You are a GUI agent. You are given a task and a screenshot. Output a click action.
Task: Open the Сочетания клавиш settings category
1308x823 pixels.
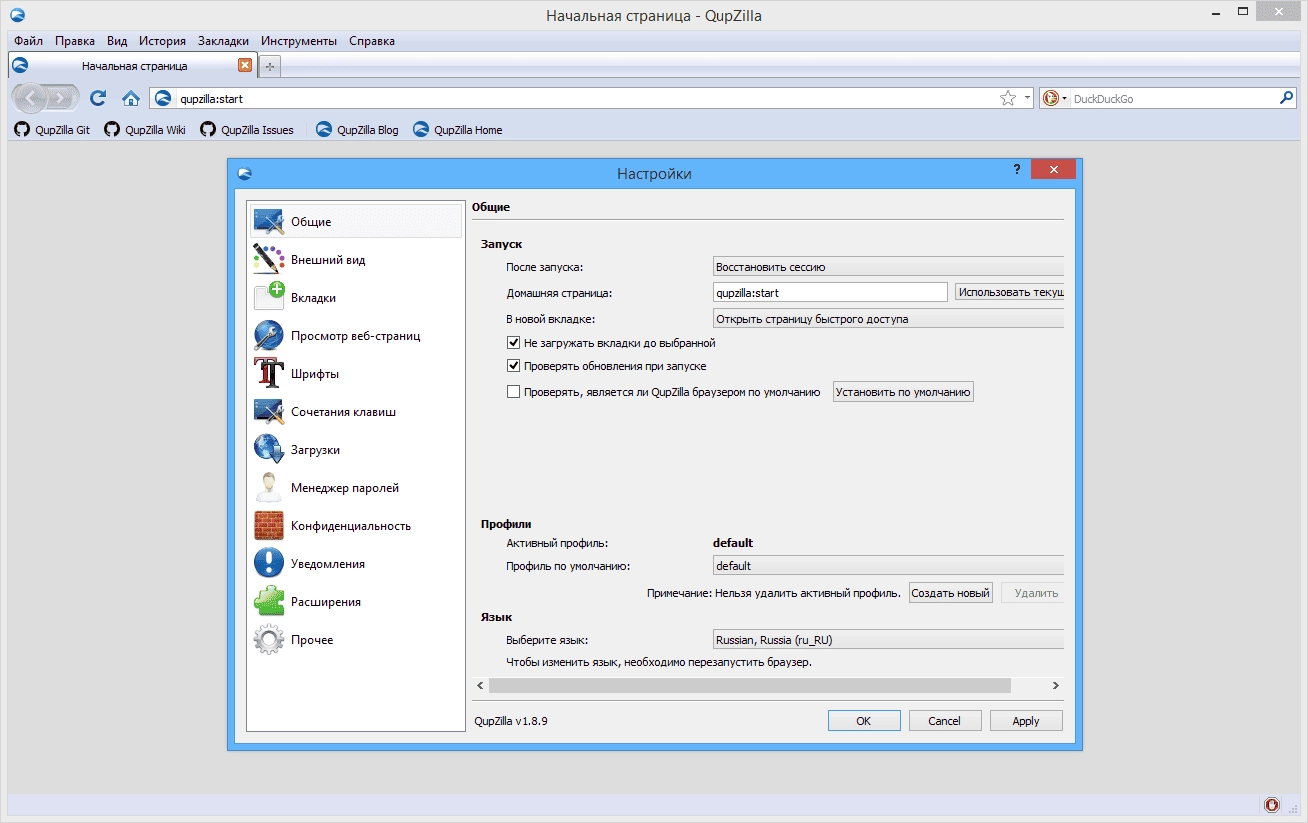click(x=356, y=411)
